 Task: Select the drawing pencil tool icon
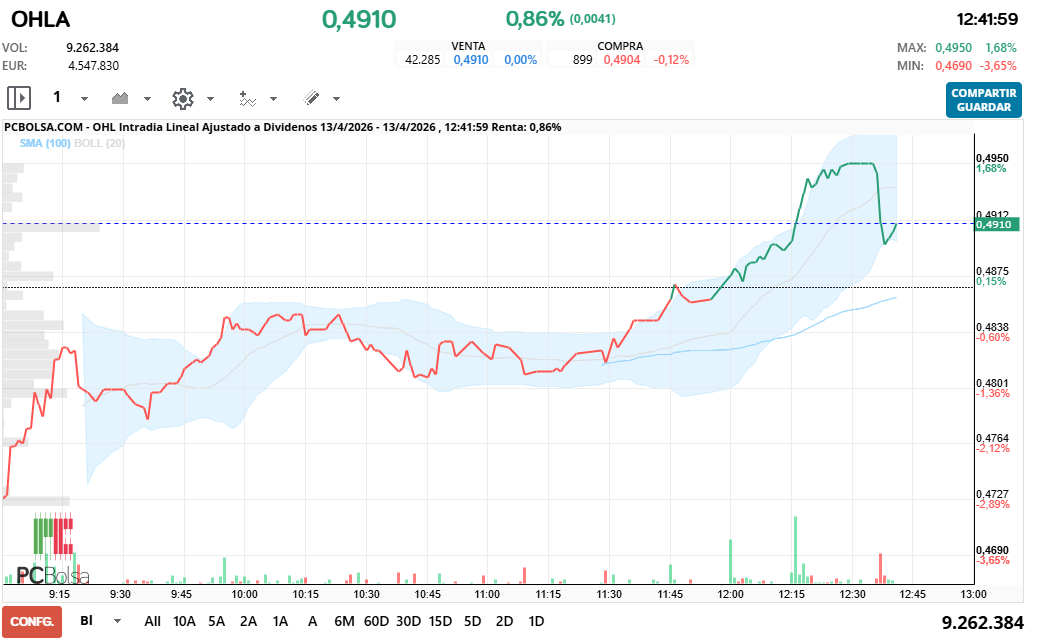[x=311, y=98]
